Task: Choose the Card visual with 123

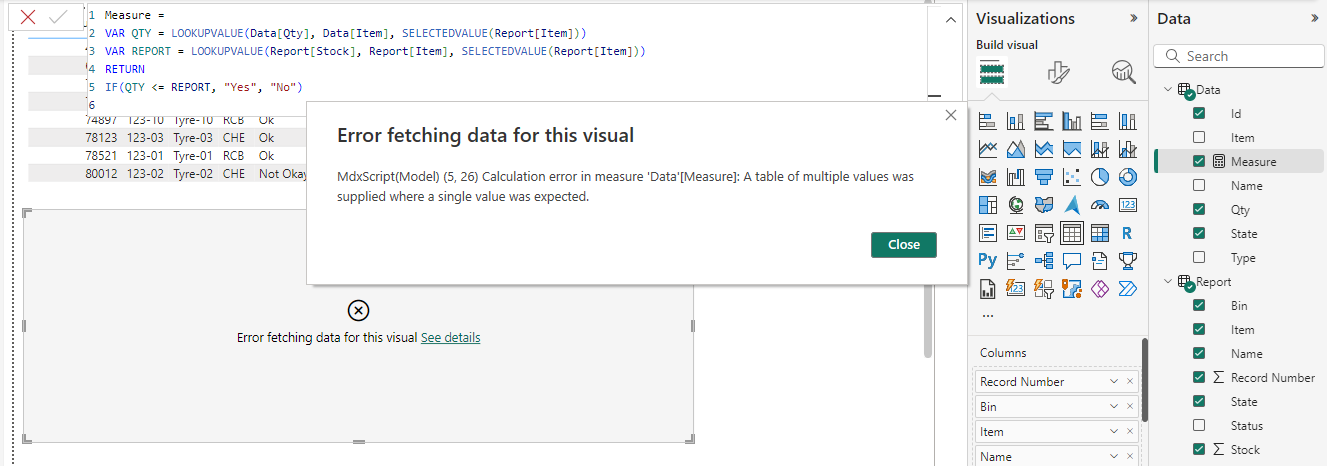Action: pyautogui.click(x=1128, y=205)
